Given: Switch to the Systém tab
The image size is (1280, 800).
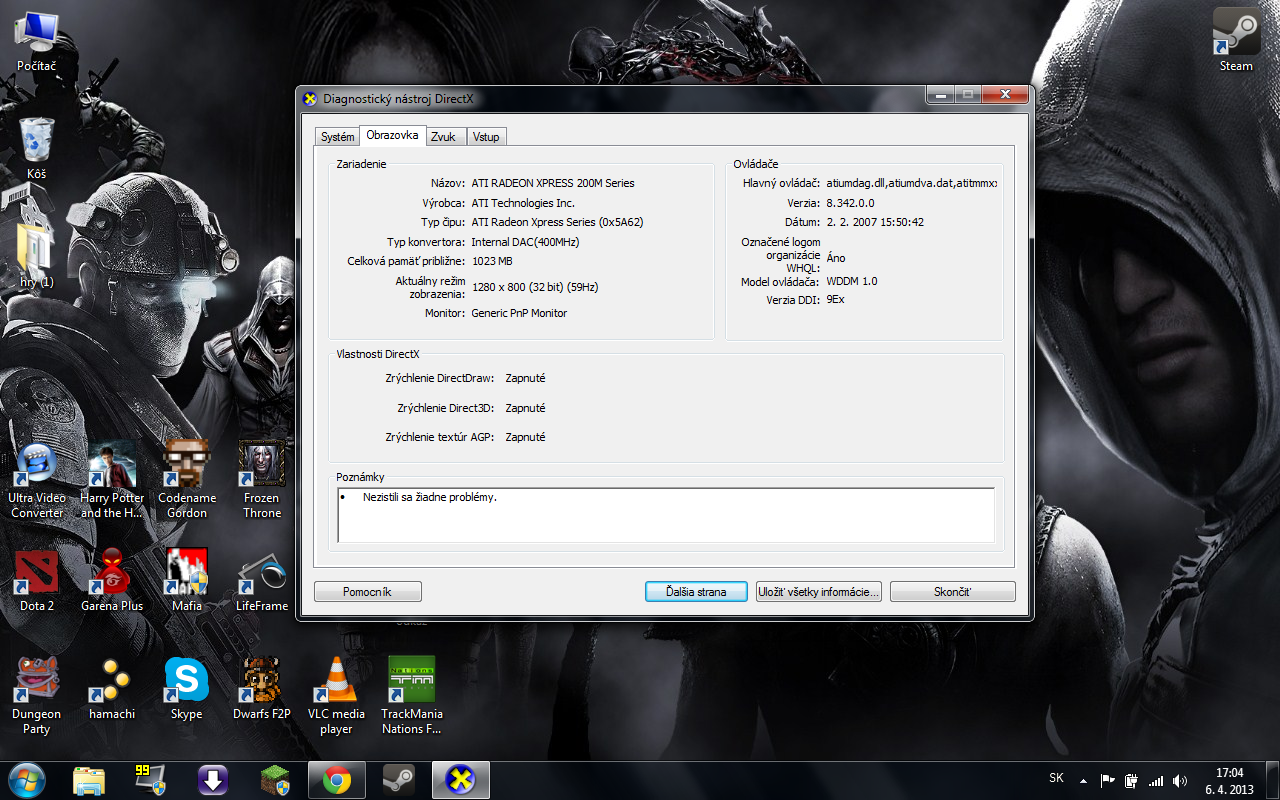Looking at the screenshot, I should pyautogui.click(x=337, y=137).
